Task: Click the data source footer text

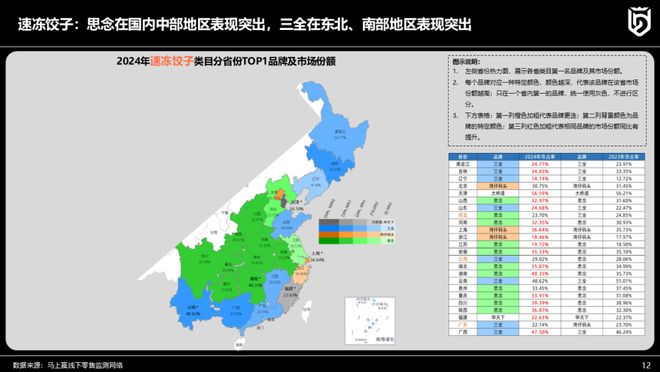Action: [68, 365]
